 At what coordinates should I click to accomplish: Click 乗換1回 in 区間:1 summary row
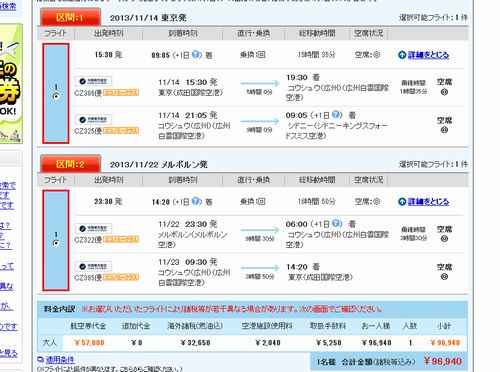click(253, 55)
